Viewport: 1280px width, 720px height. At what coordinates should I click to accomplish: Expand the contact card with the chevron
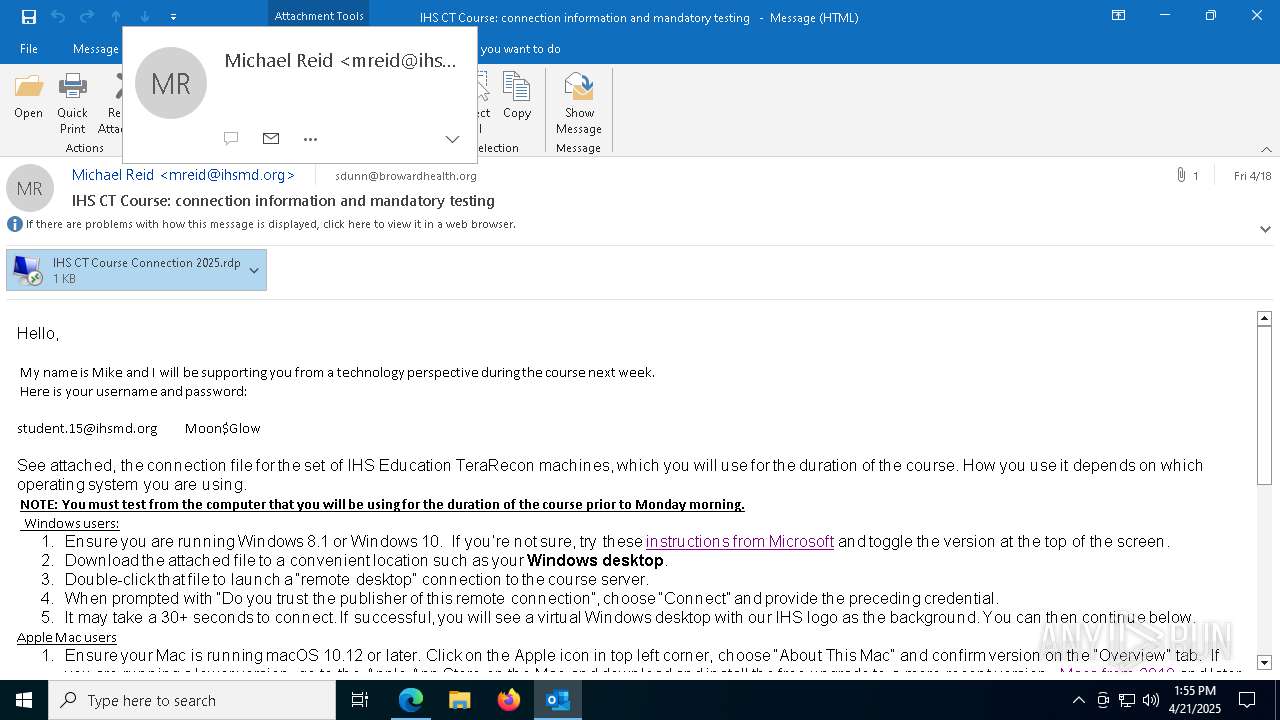pyautogui.click(x=452, y=139)
